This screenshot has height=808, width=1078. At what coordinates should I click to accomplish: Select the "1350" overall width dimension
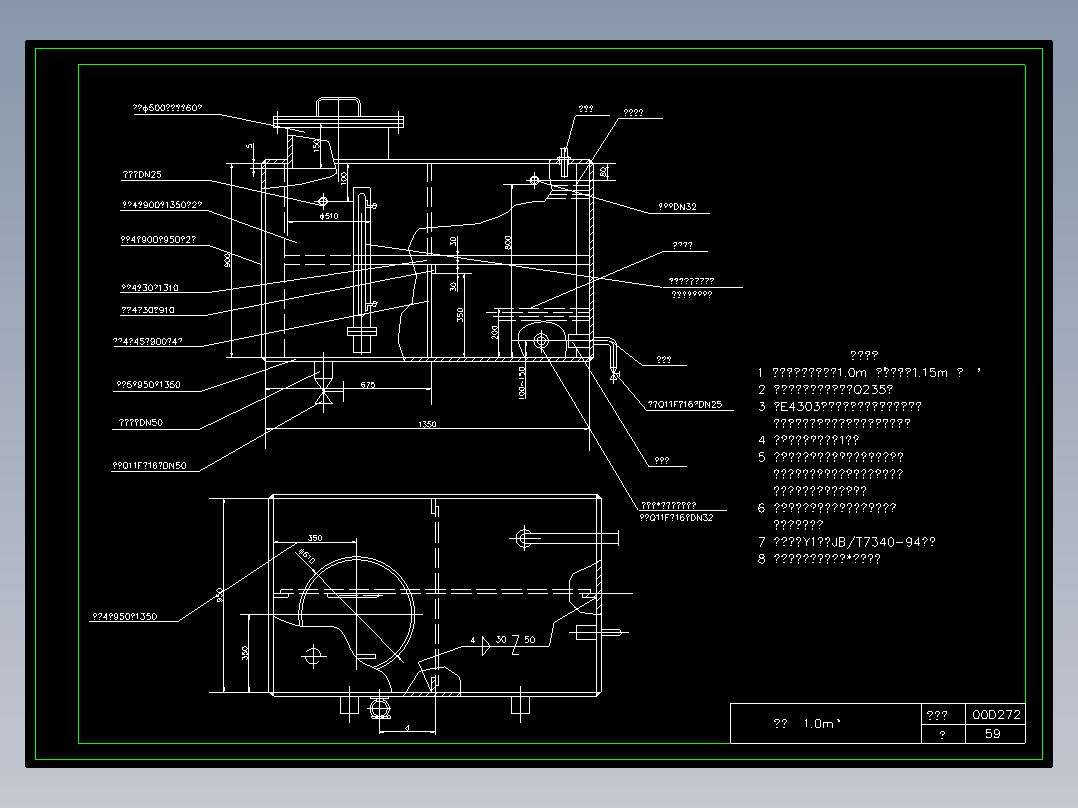pos(427,424)
